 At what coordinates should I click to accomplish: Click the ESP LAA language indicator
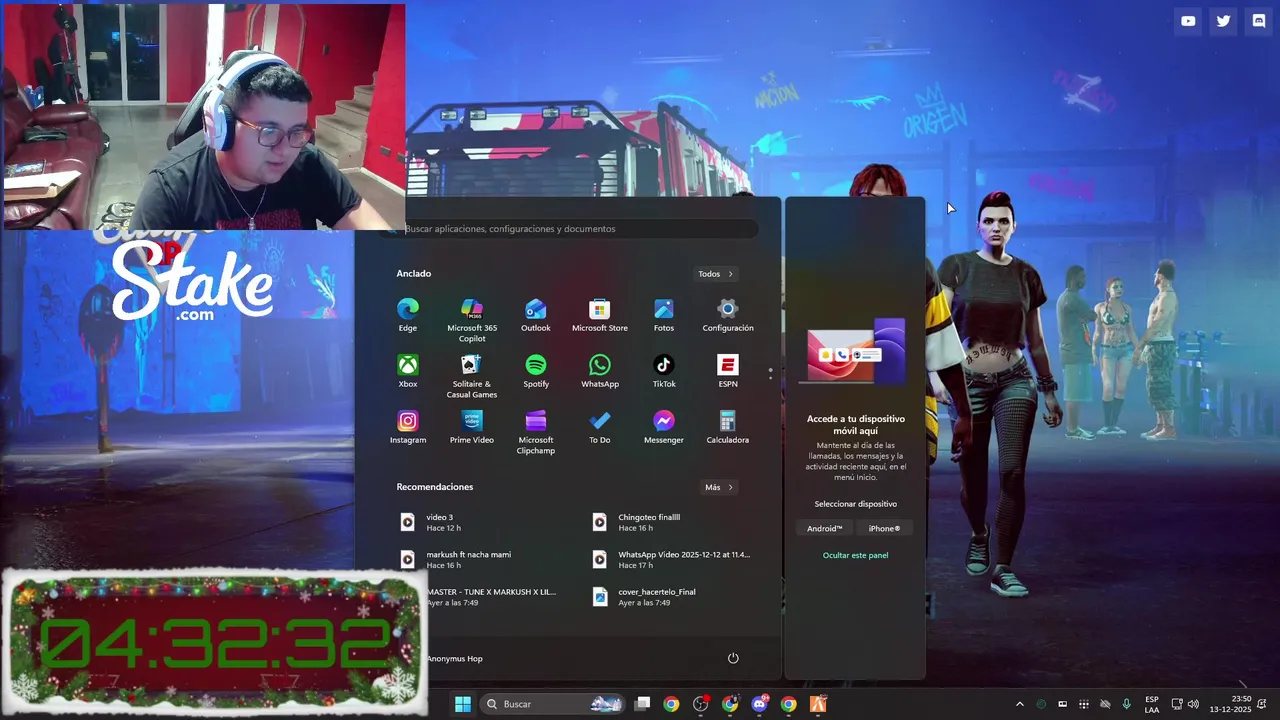click(x=1152, y=704)
